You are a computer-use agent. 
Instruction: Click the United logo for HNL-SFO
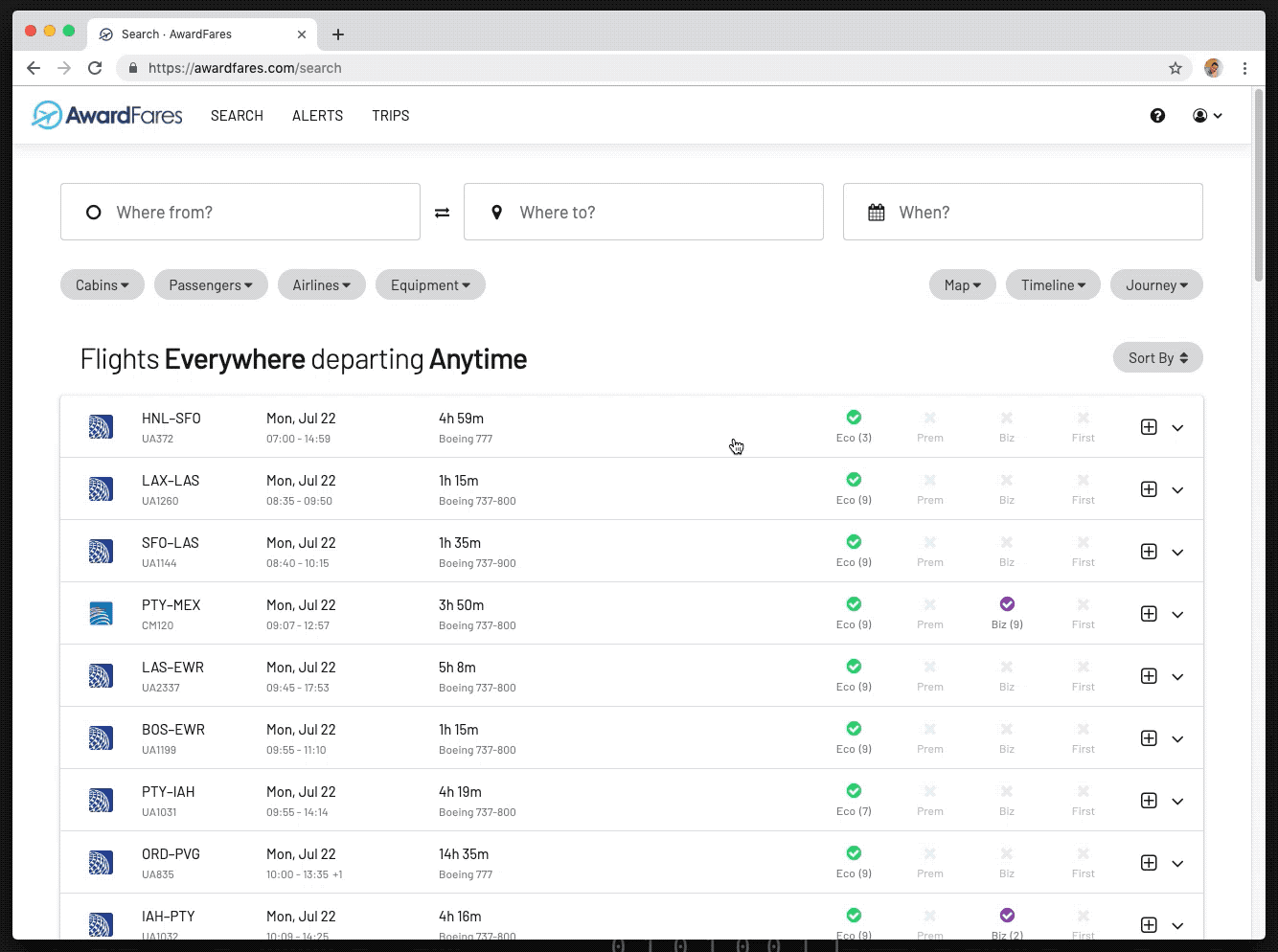pos(101,426)
